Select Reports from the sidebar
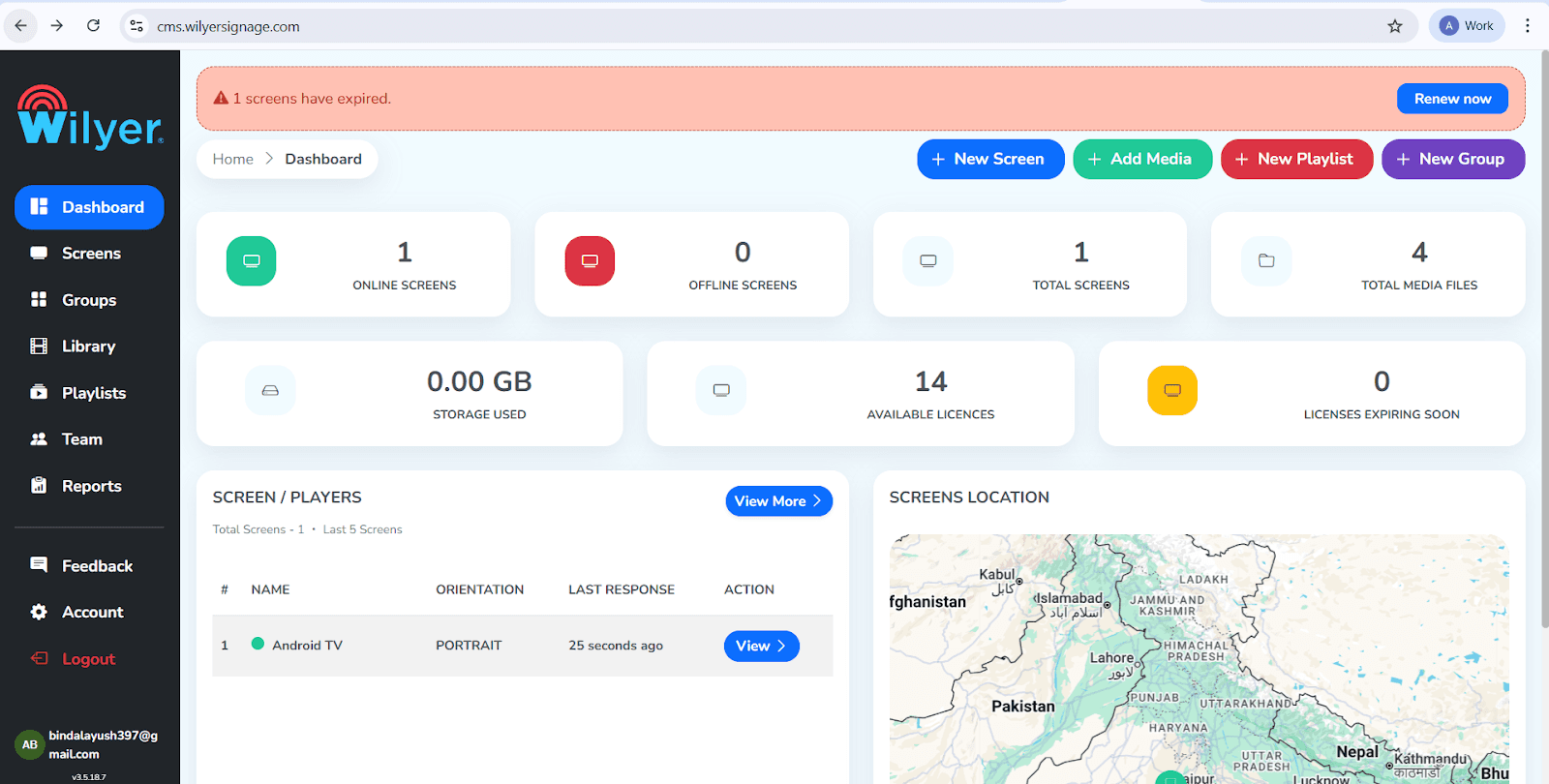1549x784 pixels. point(89,486)
